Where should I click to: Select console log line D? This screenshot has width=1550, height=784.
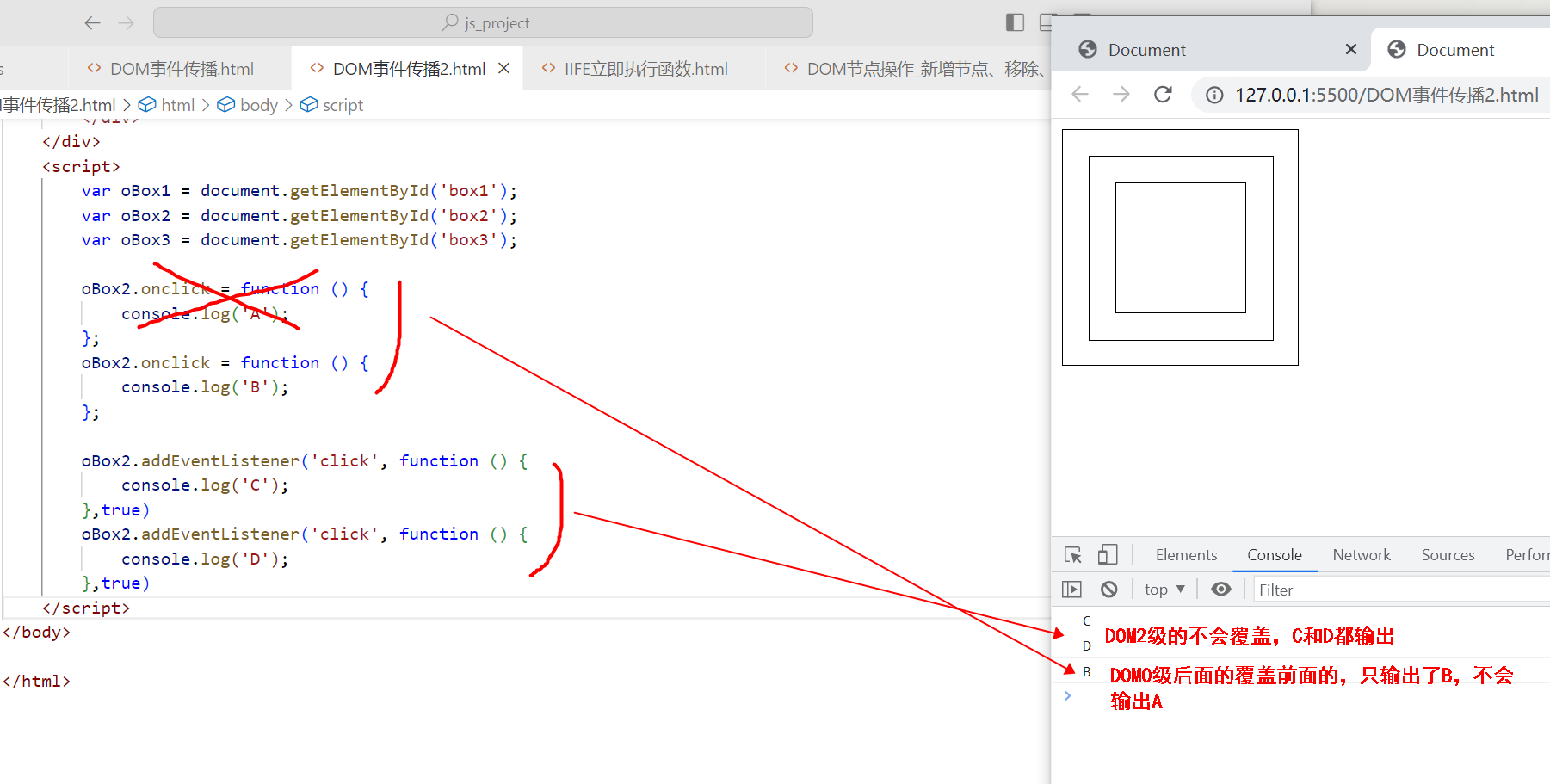tap(1086, 645)
